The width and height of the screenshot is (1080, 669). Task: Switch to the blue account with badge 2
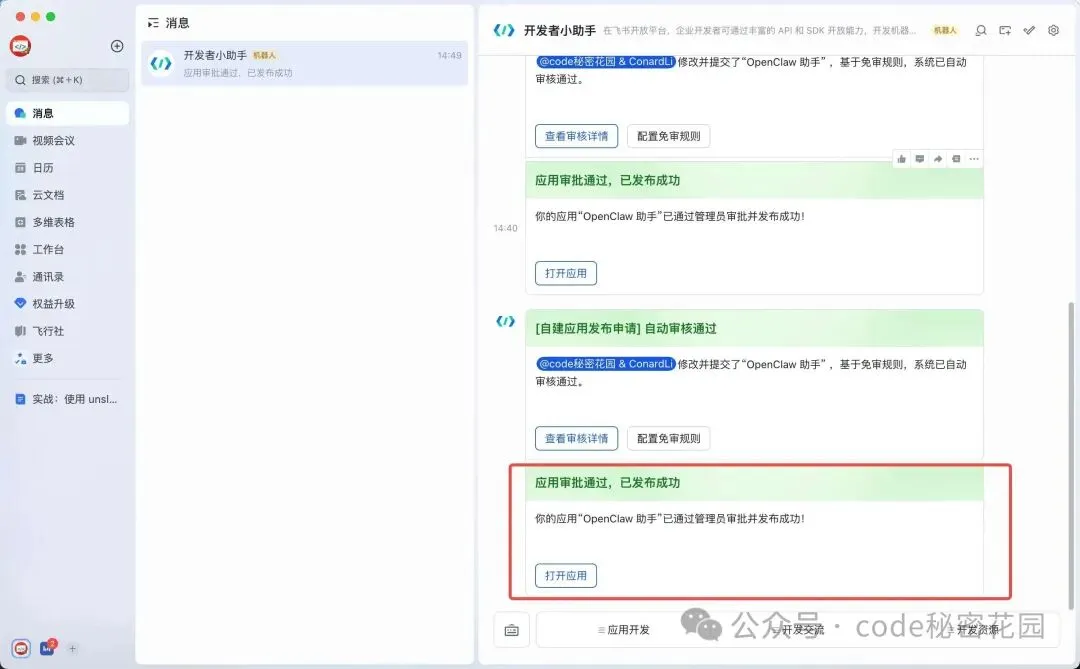[47, 648]
